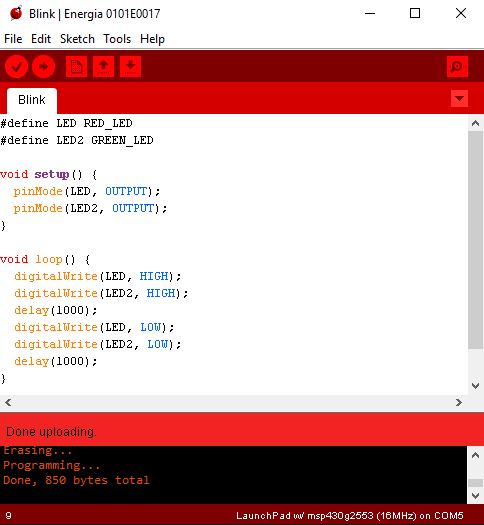The image size is (484, 525).
Task: Open the Sketch menu
Action: coord(77,39)
